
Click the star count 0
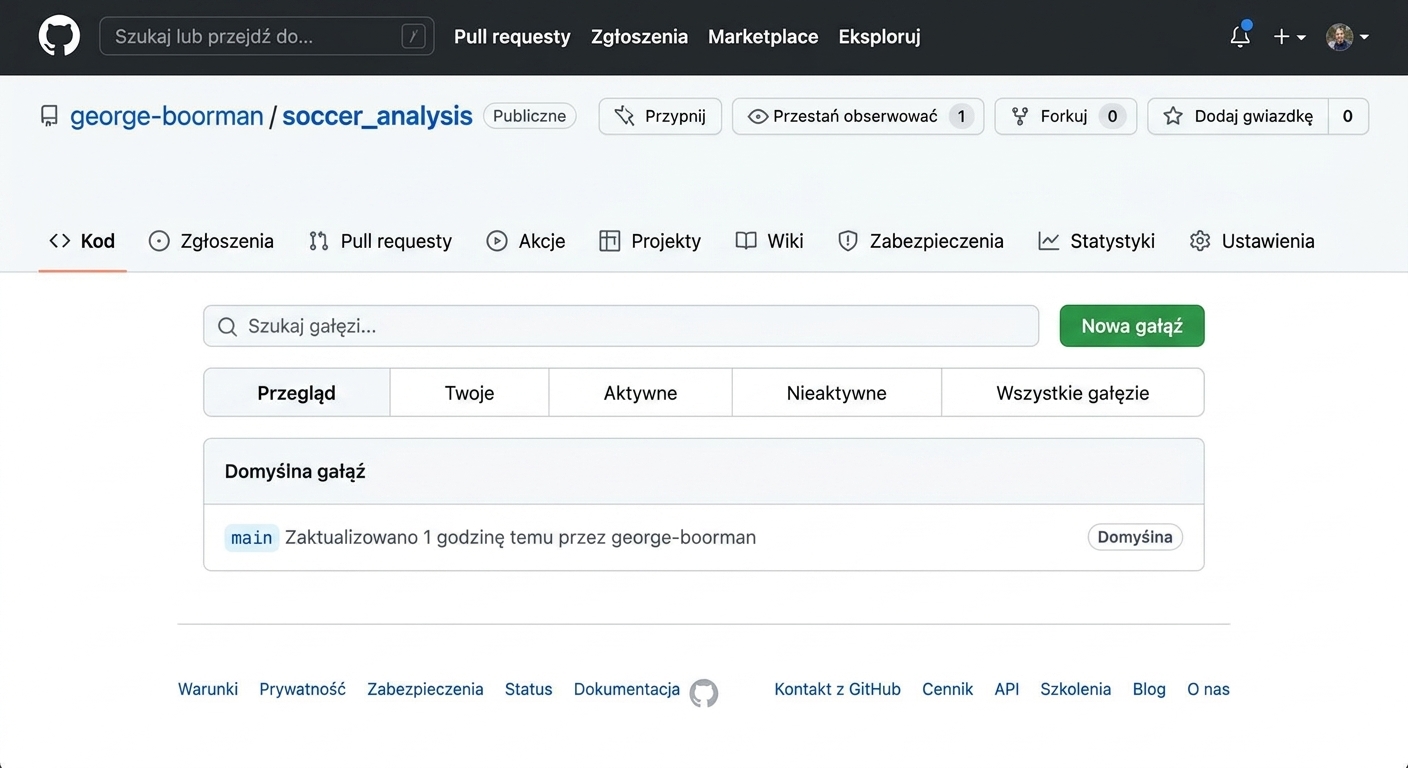pyautogui.click(x=1348, y=116)
